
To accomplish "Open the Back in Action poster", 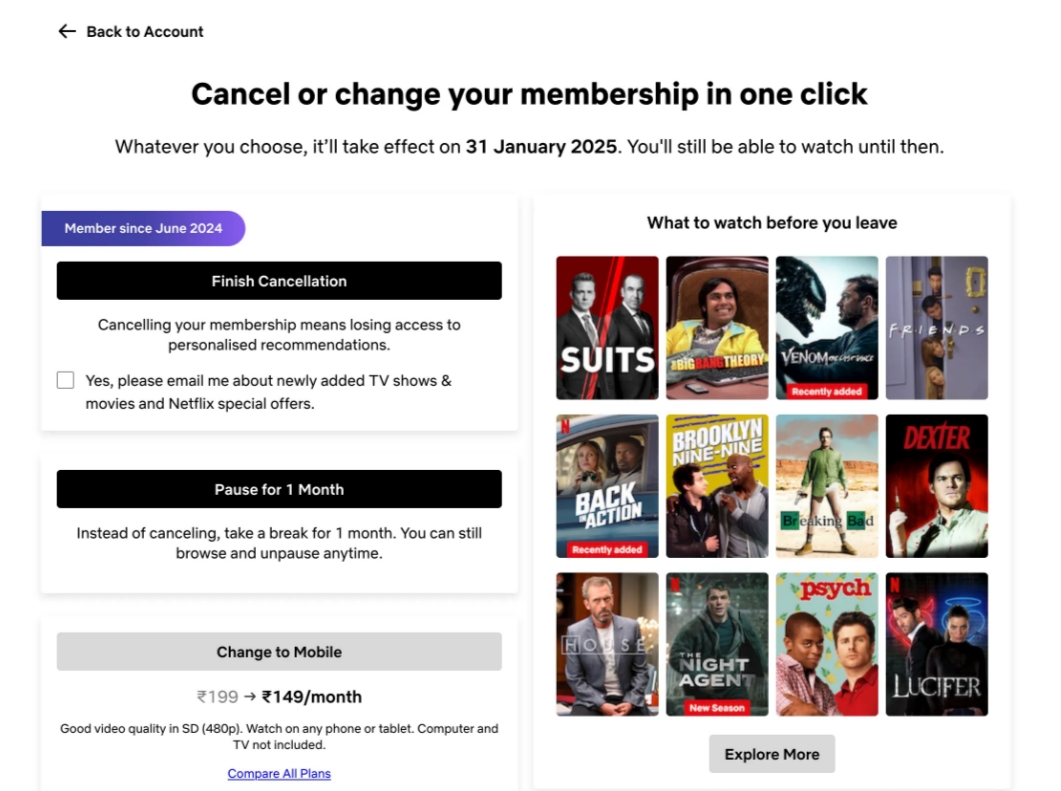I will pos(607,486).
